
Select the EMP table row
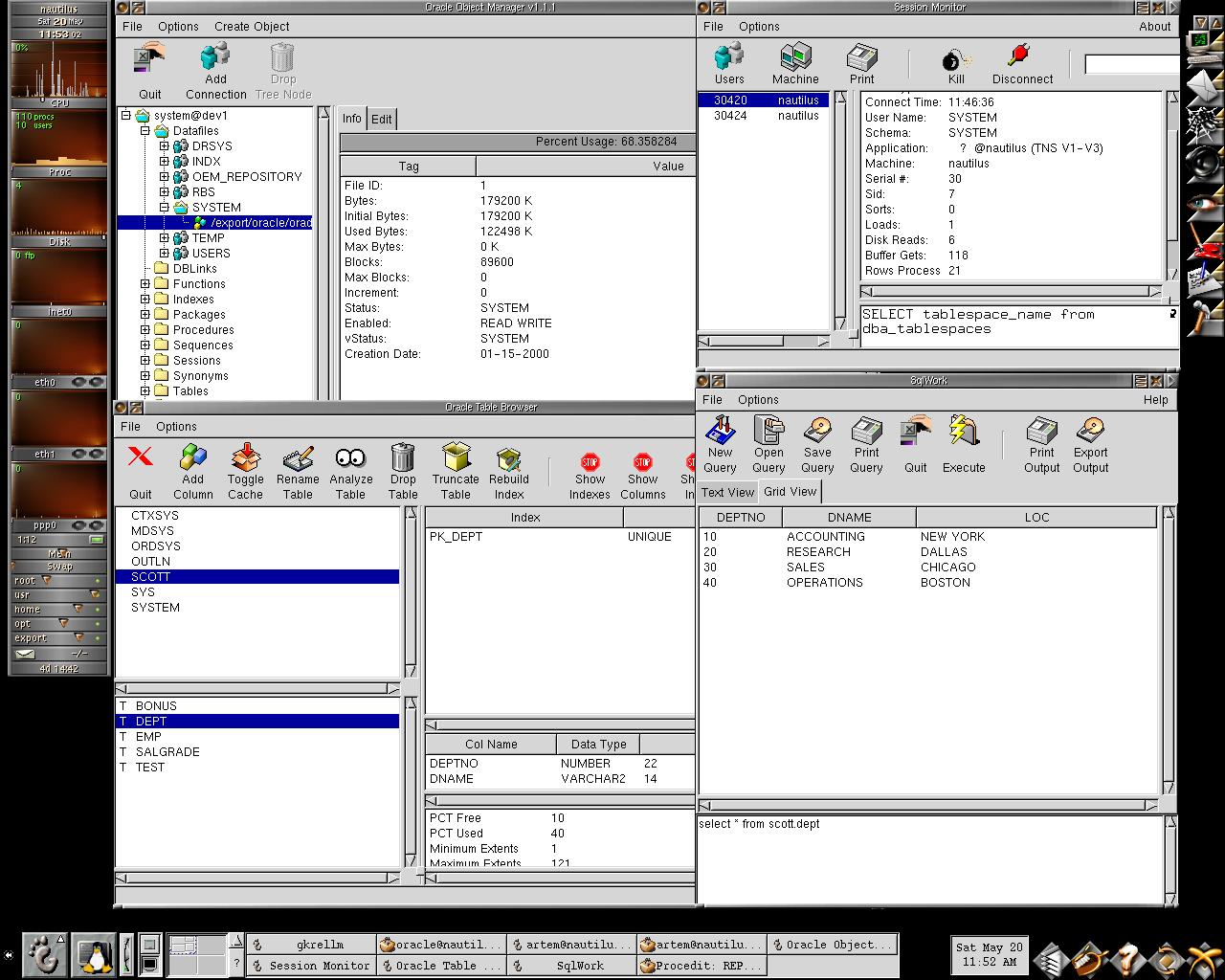pyautogui.click(x=257, y=737)
